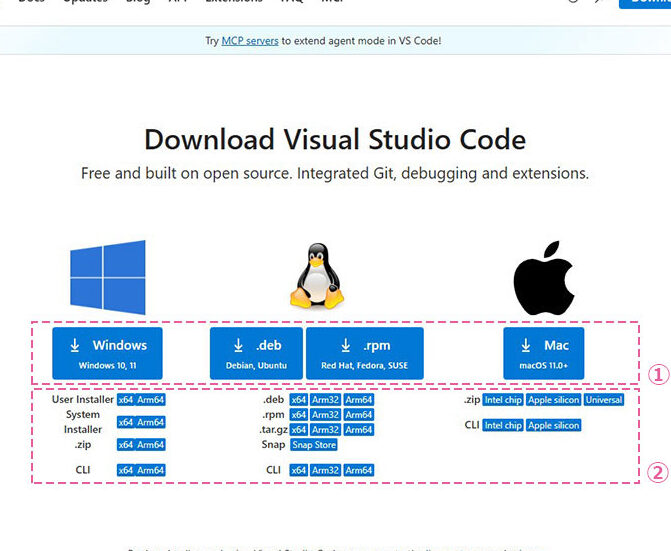This screenshot has width=671, height=551.
Task: Select Arm32 for Linux .deb package
Action: tap(325, 400)
